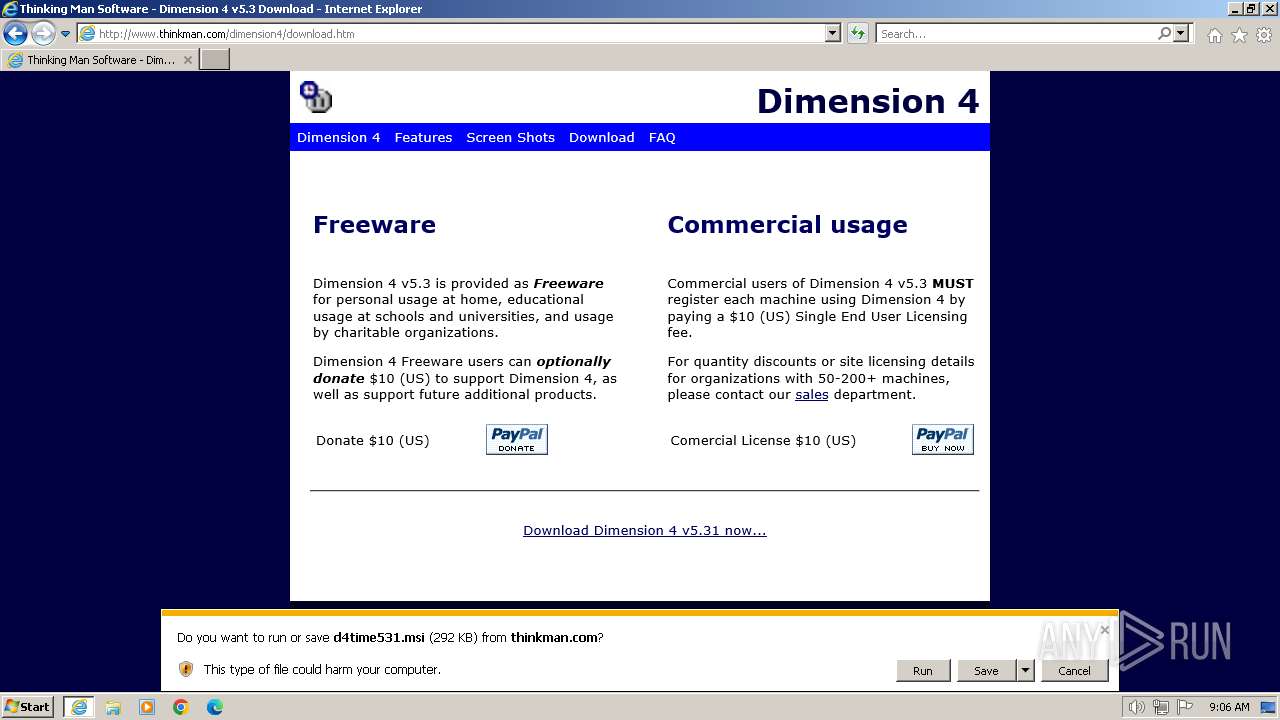Viewport: 1280px width, 720px height.
Task: Close the download notification bar
Action: click(x=1104, y=630)
